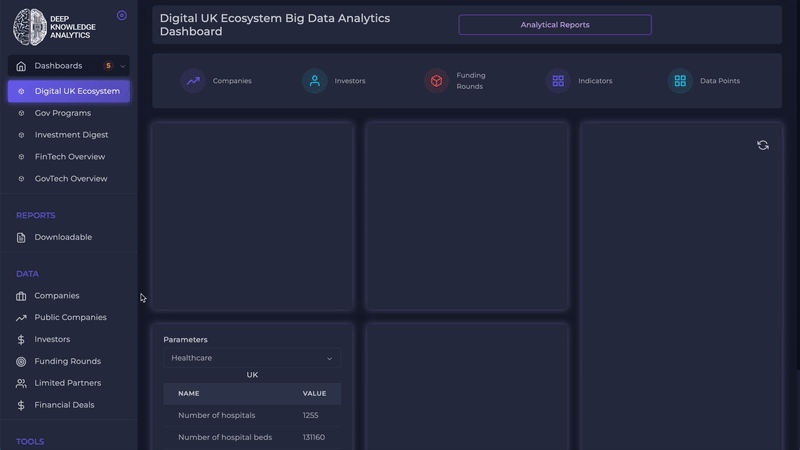Open FinTech Overview dashboard

[x=70, y=157]
